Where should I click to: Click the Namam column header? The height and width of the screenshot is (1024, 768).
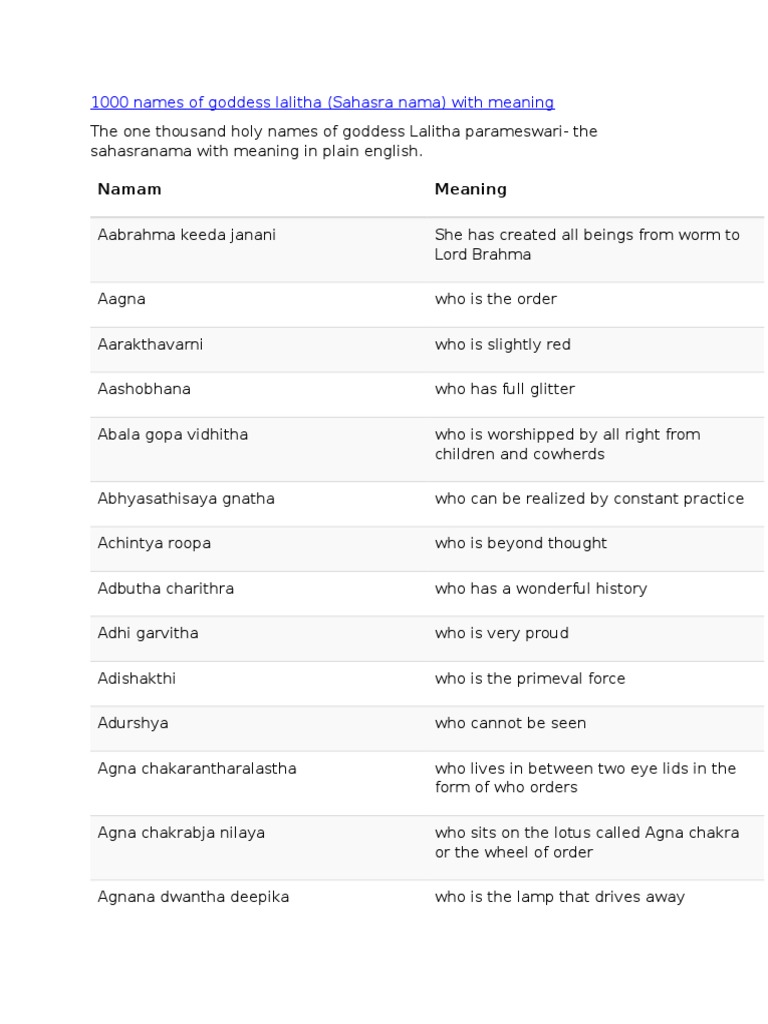[x=129, y=189]
